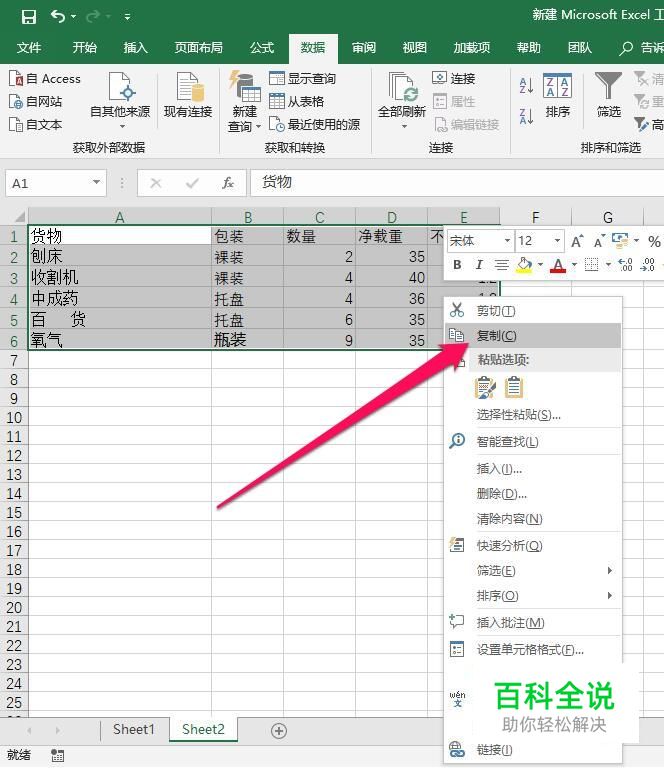This screenshot has height=768, width=664.
Task: Choose 设置单元格格式(F)... menu item
Action: (533, 650)
